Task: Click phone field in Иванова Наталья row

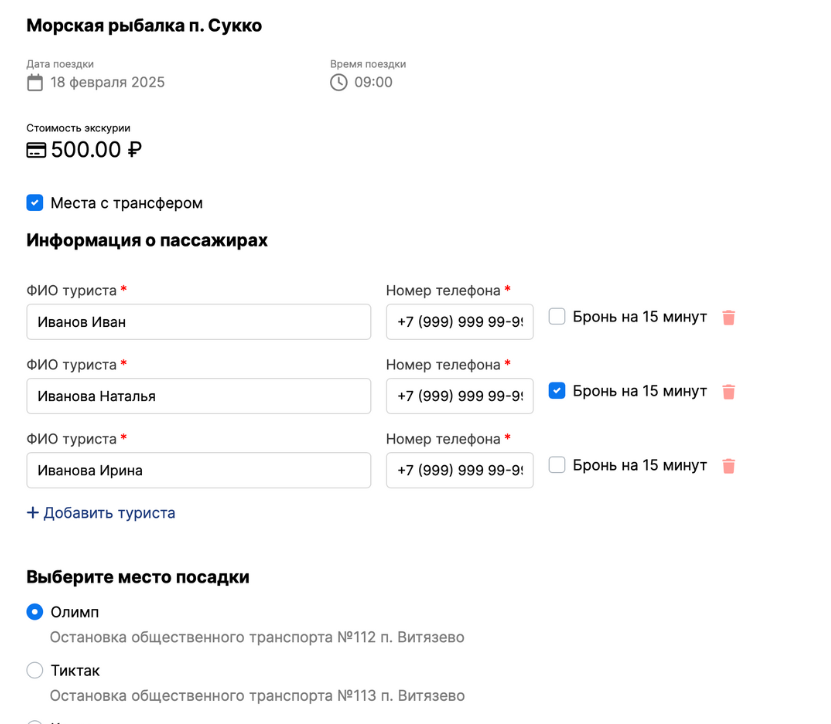Action: (459, 396)
